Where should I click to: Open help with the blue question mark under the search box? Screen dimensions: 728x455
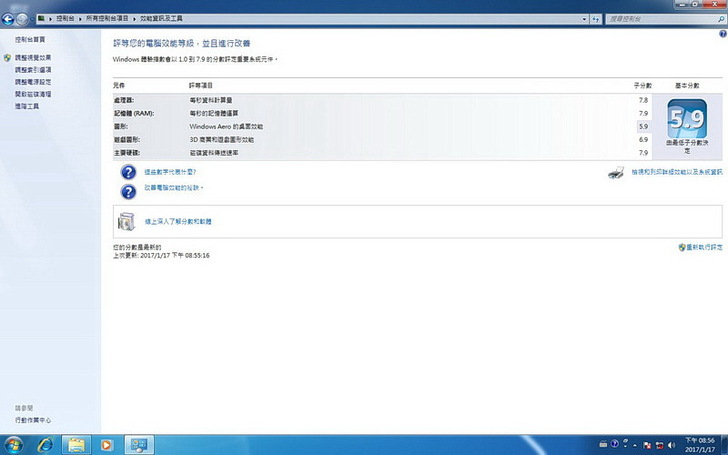pyautogui.click(x=722, y=34)
